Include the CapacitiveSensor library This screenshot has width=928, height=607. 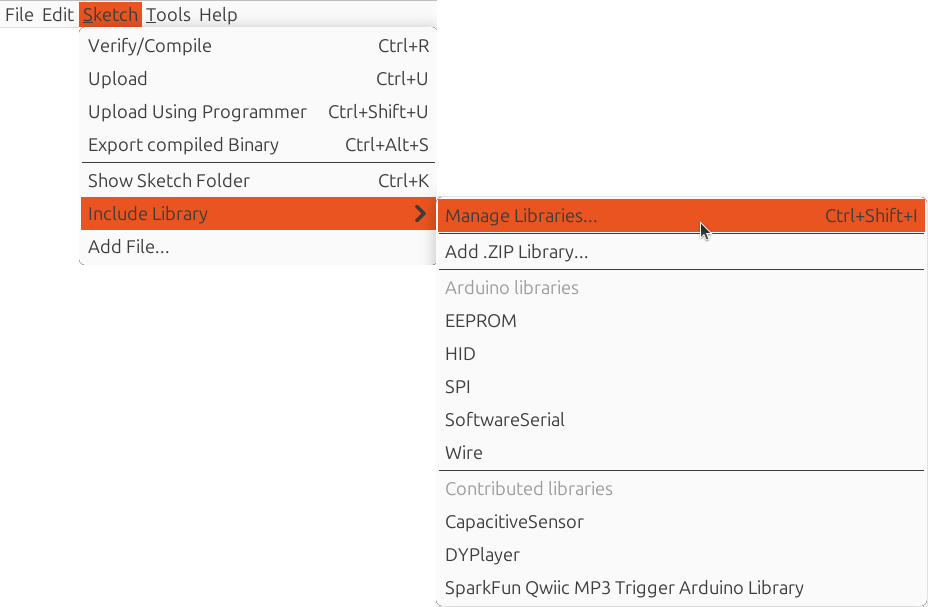[514, 521]
